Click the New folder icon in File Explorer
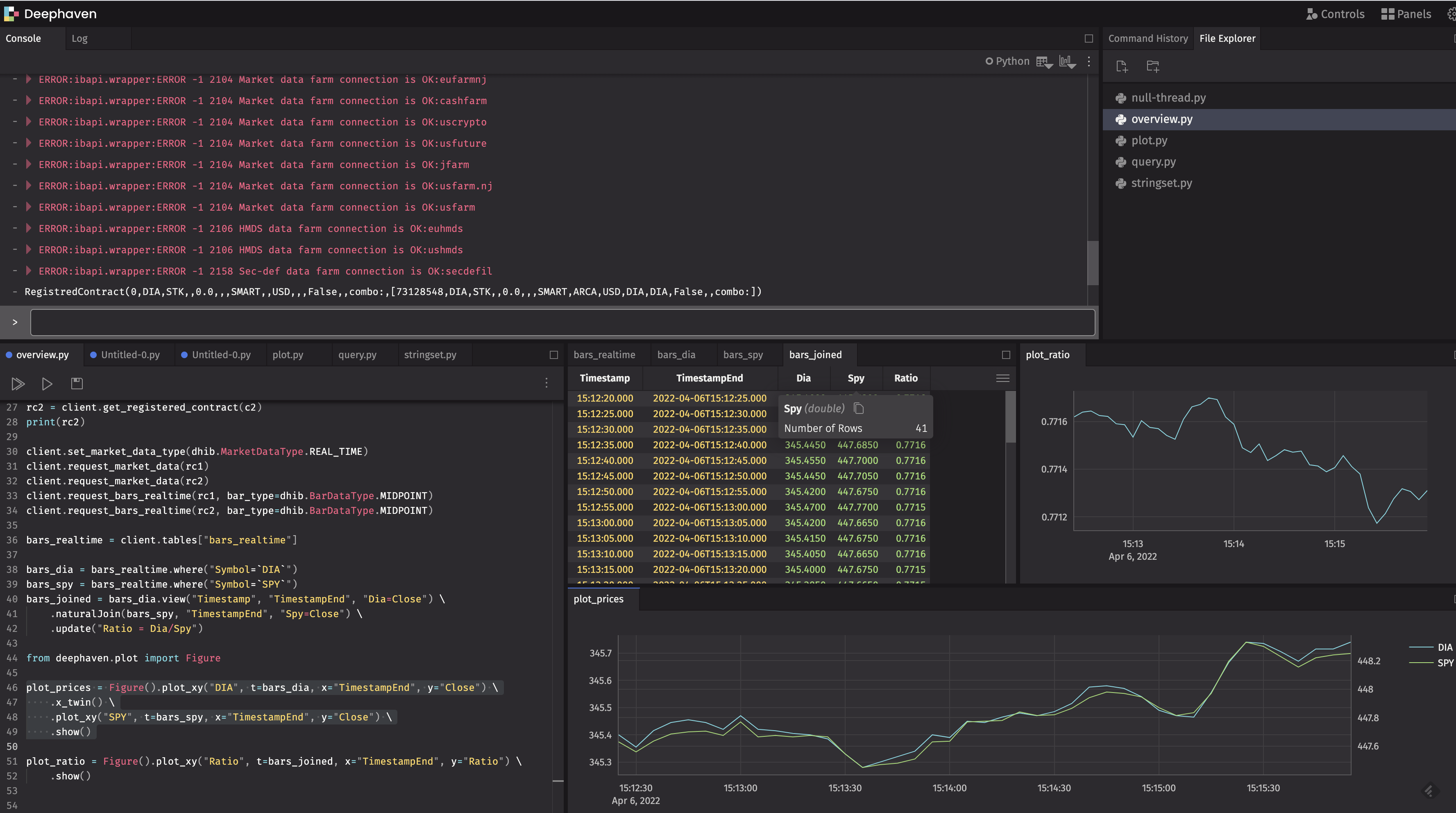 [1152, 66]
